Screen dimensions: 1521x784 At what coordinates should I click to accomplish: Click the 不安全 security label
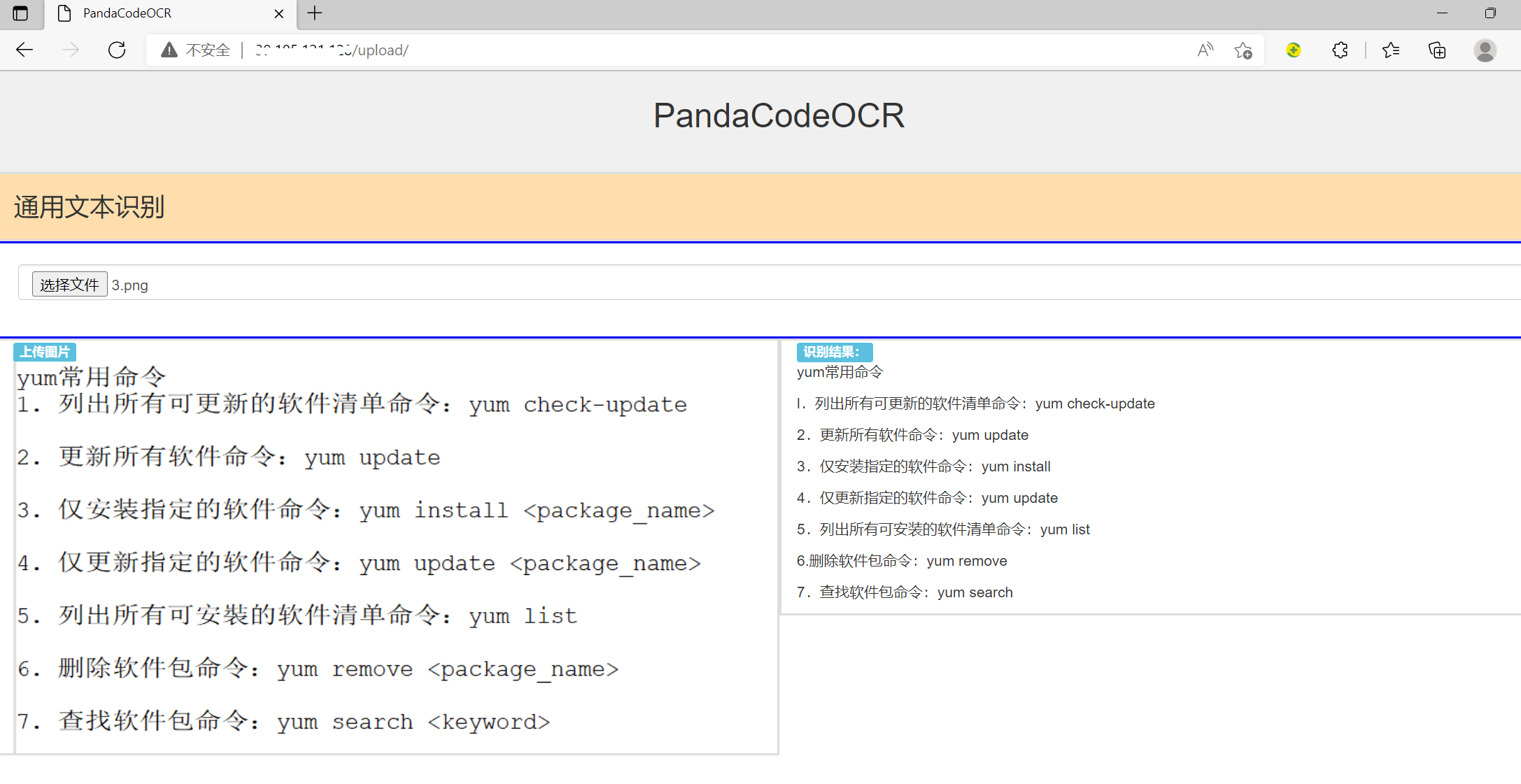[208, 50]
